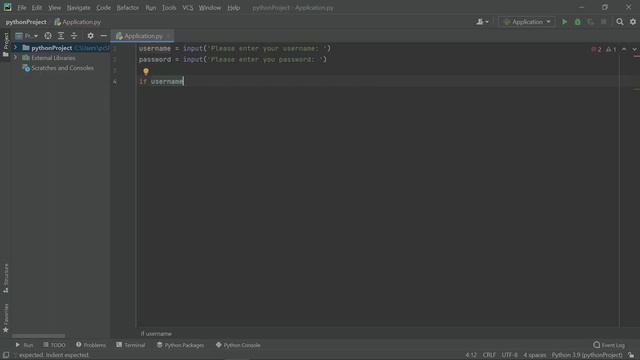Viewport: 640px width, 360px height.
Task: Open the TODO tool window
Action: (54, 345)
